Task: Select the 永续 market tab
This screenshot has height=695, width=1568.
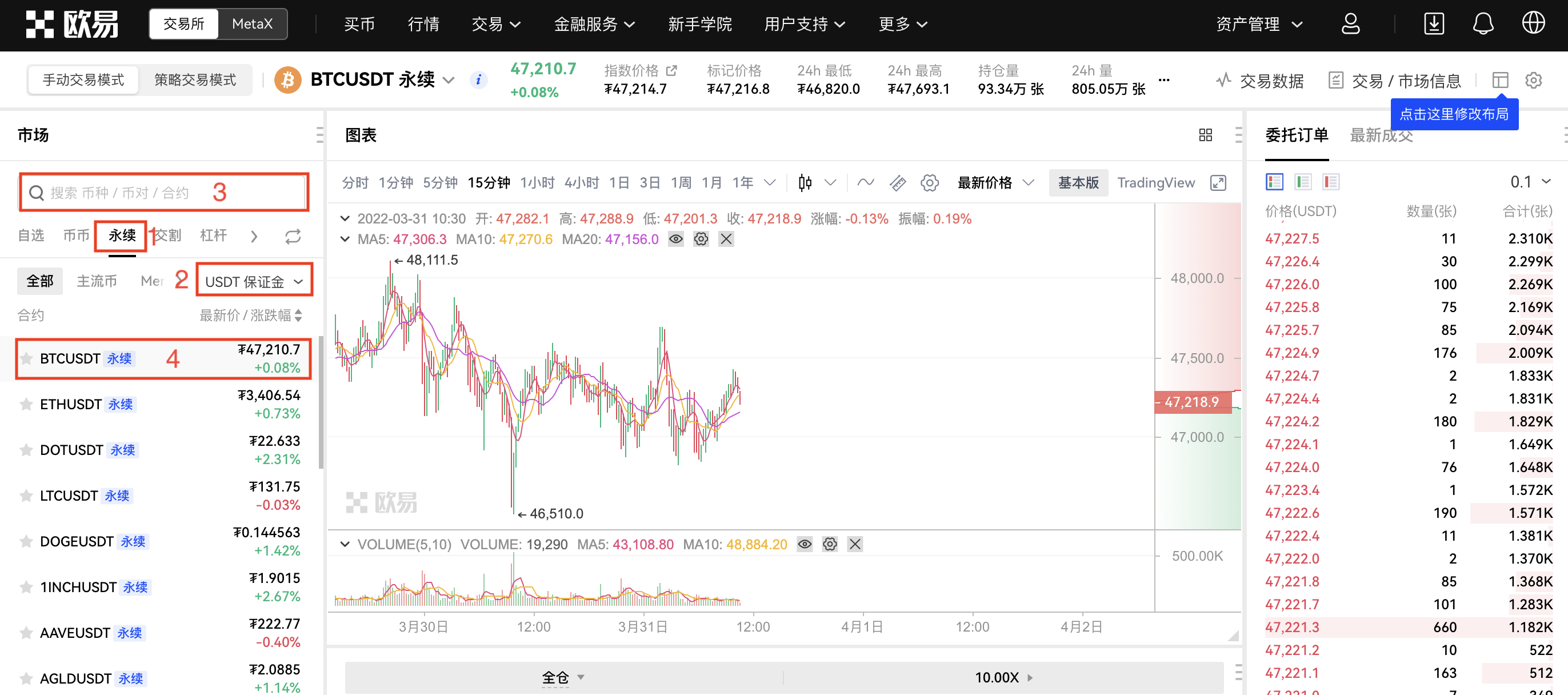Action: pyautogui.click(x=122, y=235)
